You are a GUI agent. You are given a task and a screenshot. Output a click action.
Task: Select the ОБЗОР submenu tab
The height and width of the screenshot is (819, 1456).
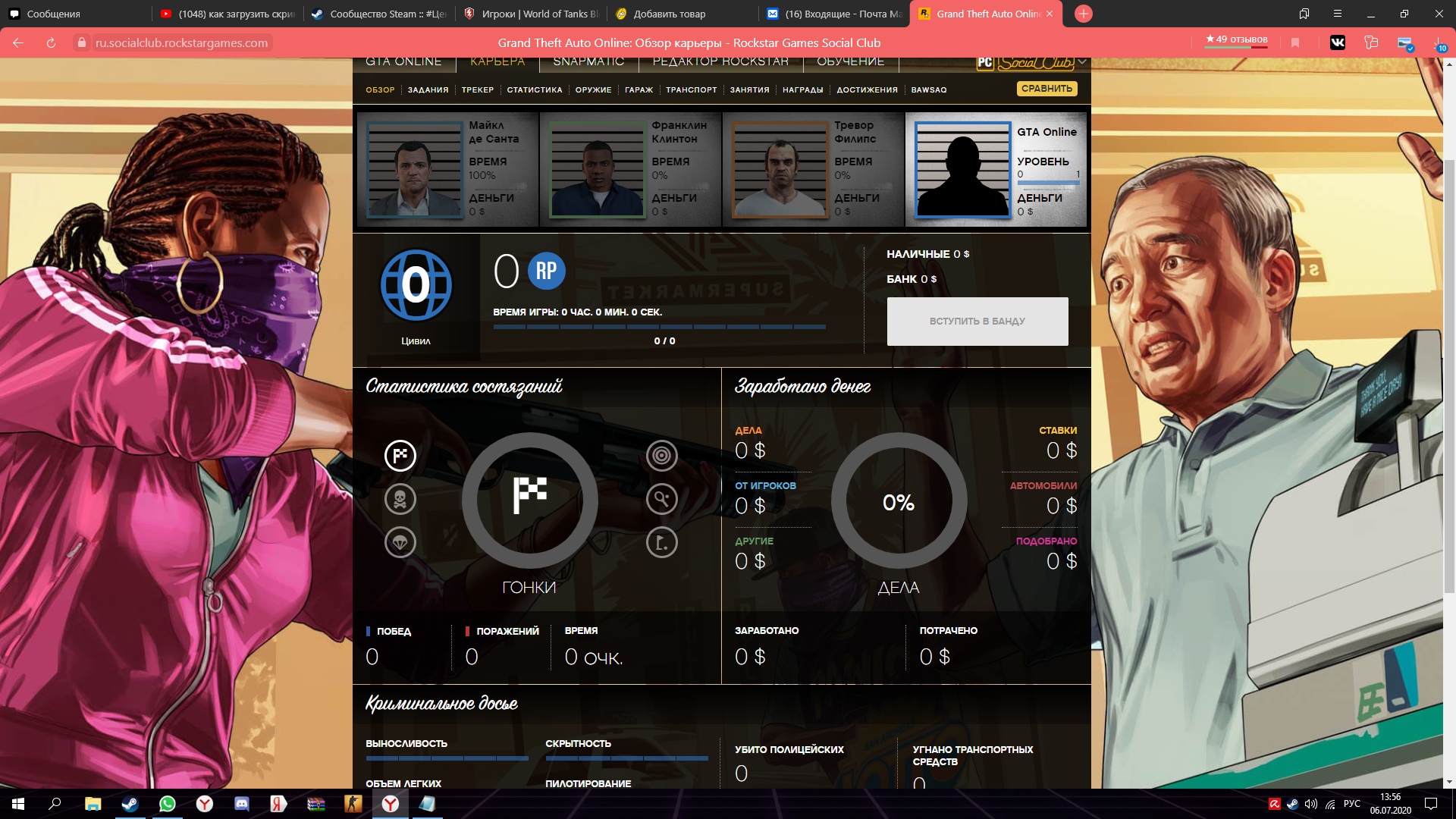click(380, 90)
